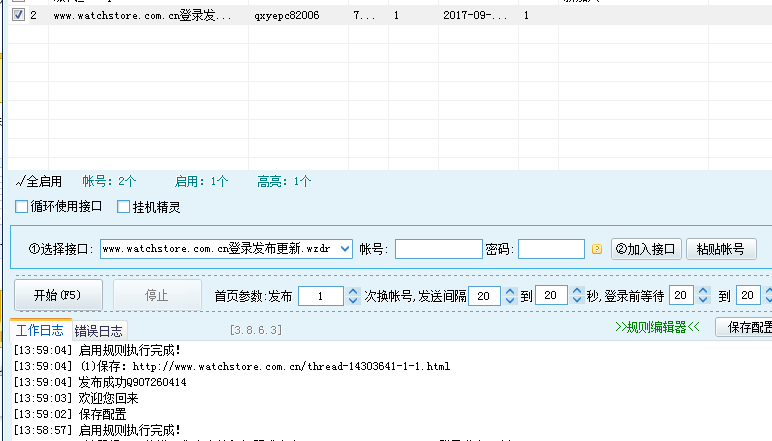Click the 发送间隔 minimum input field
Viewport: 772px width, 441px height.
coord(484,296)
